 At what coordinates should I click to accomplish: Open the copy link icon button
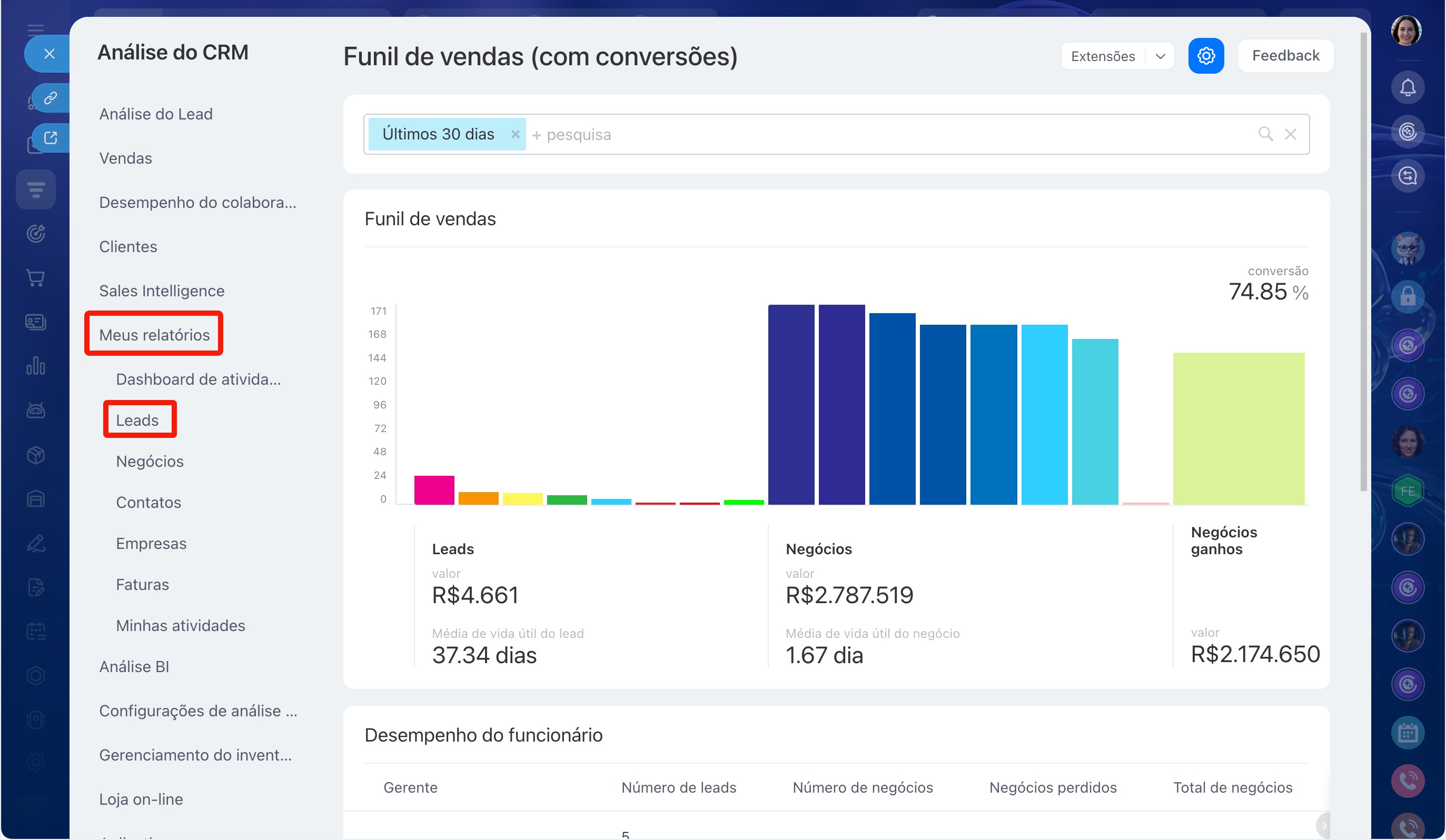tap(51, 98)
